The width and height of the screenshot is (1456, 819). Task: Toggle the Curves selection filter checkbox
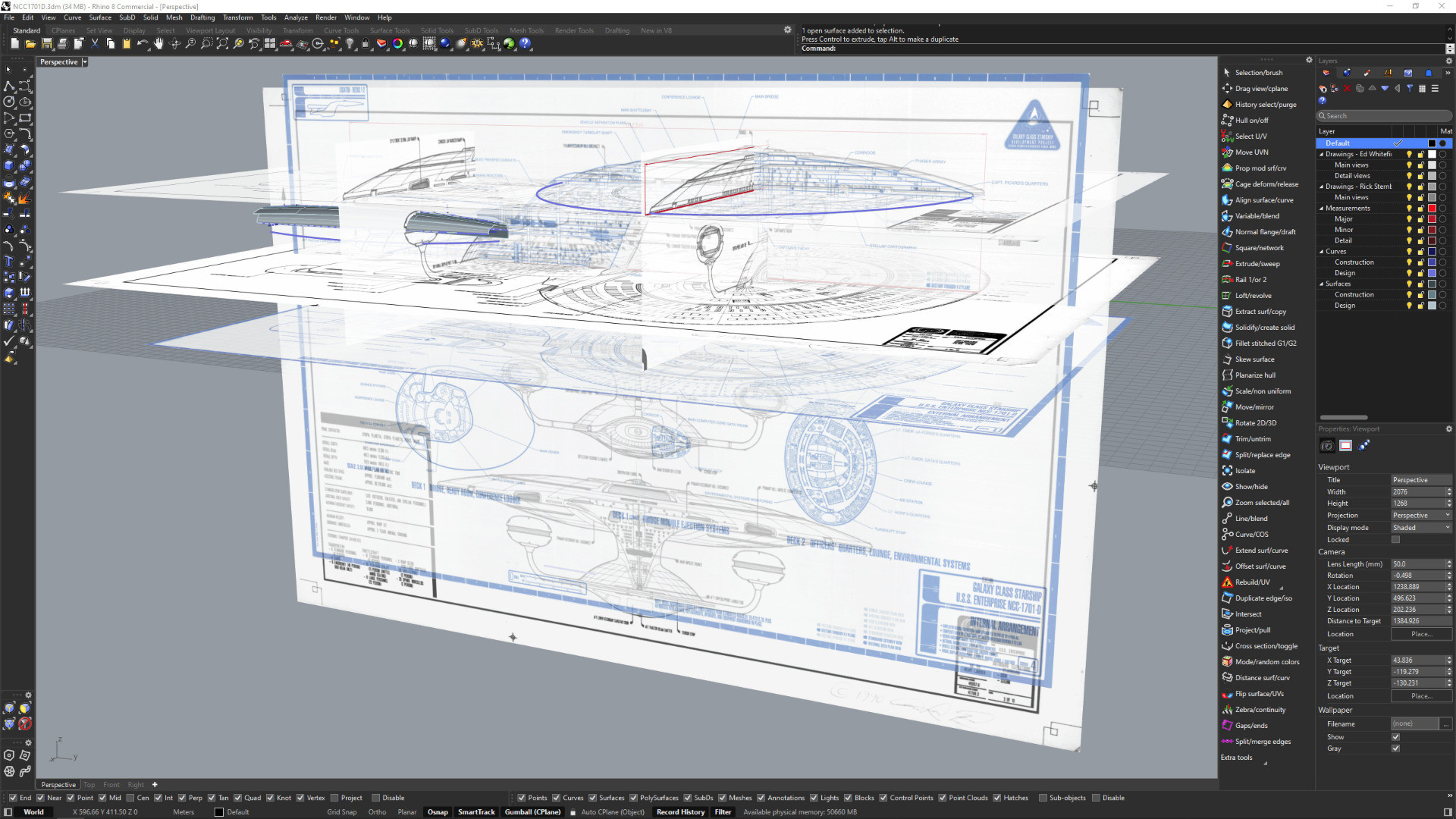tap(557, 798)
